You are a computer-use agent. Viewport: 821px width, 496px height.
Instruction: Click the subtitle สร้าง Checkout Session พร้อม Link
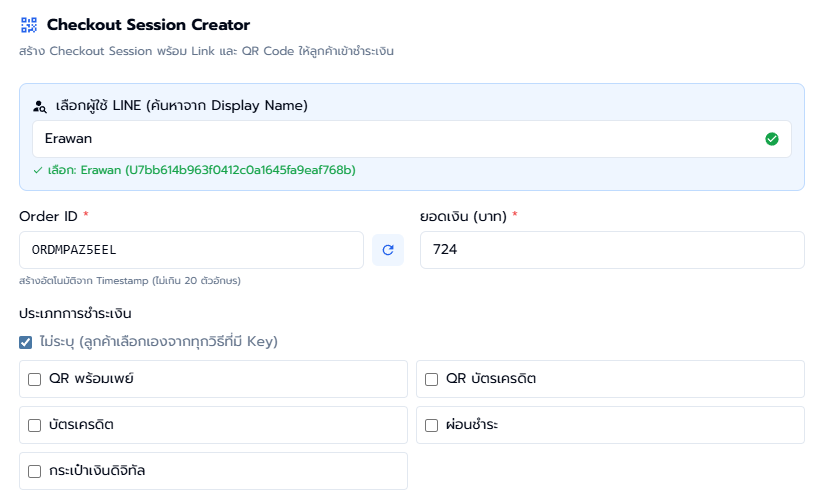click(x=206, y=51)
